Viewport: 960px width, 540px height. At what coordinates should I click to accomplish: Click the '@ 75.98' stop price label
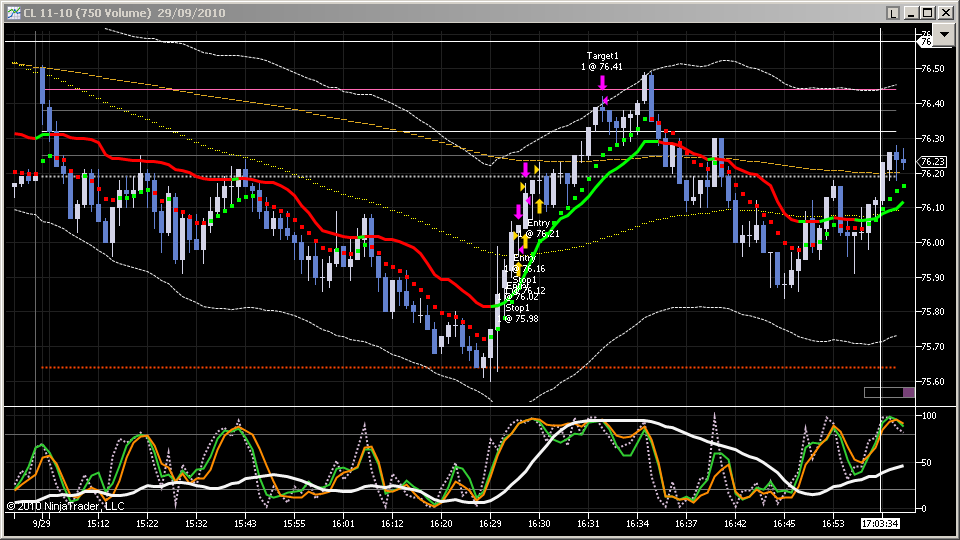point(521,318)
